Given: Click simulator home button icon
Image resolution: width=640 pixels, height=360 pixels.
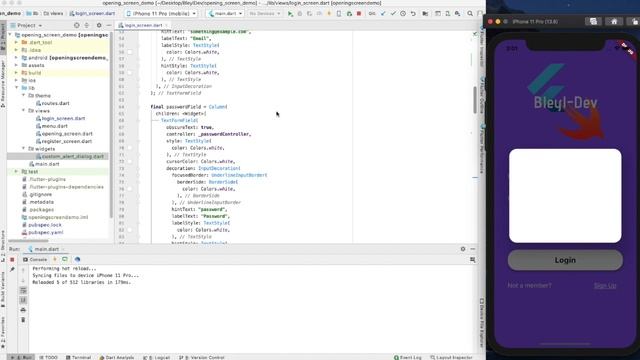Looking at the screenshot, I should [x=614, y=22].
